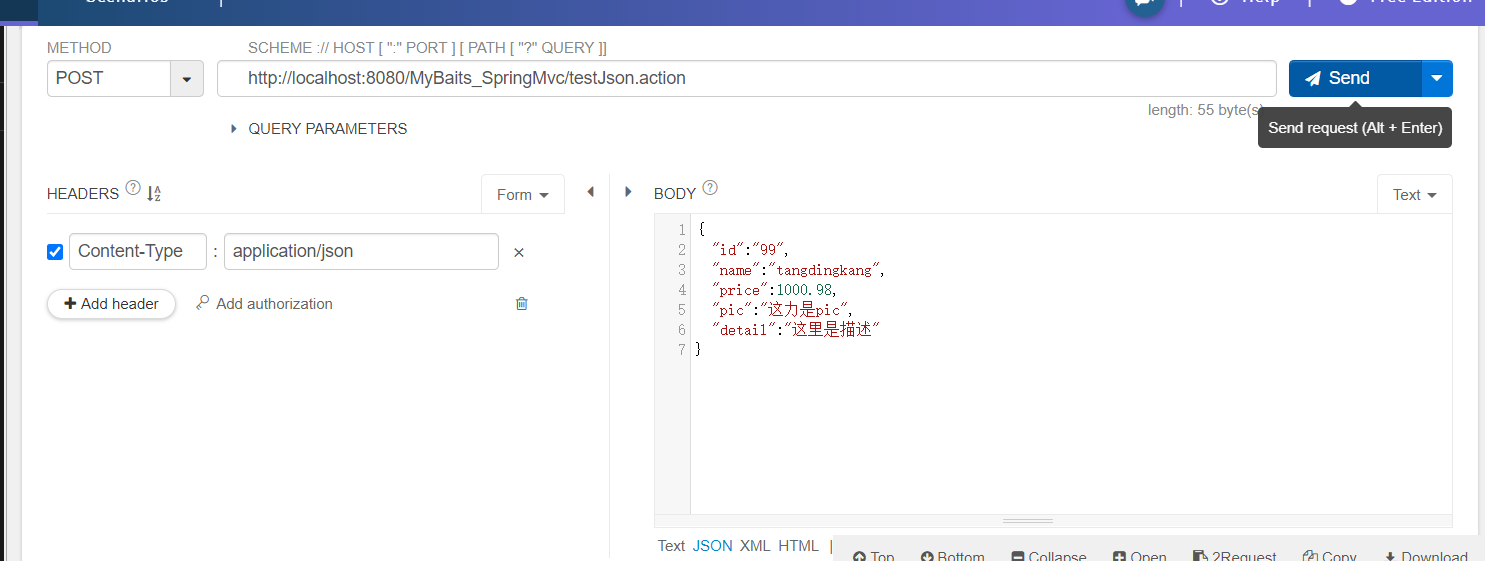This screenshot has width=1485, height=561.
Task: Collapse body pane with right arrow
Action: [628, 191]
